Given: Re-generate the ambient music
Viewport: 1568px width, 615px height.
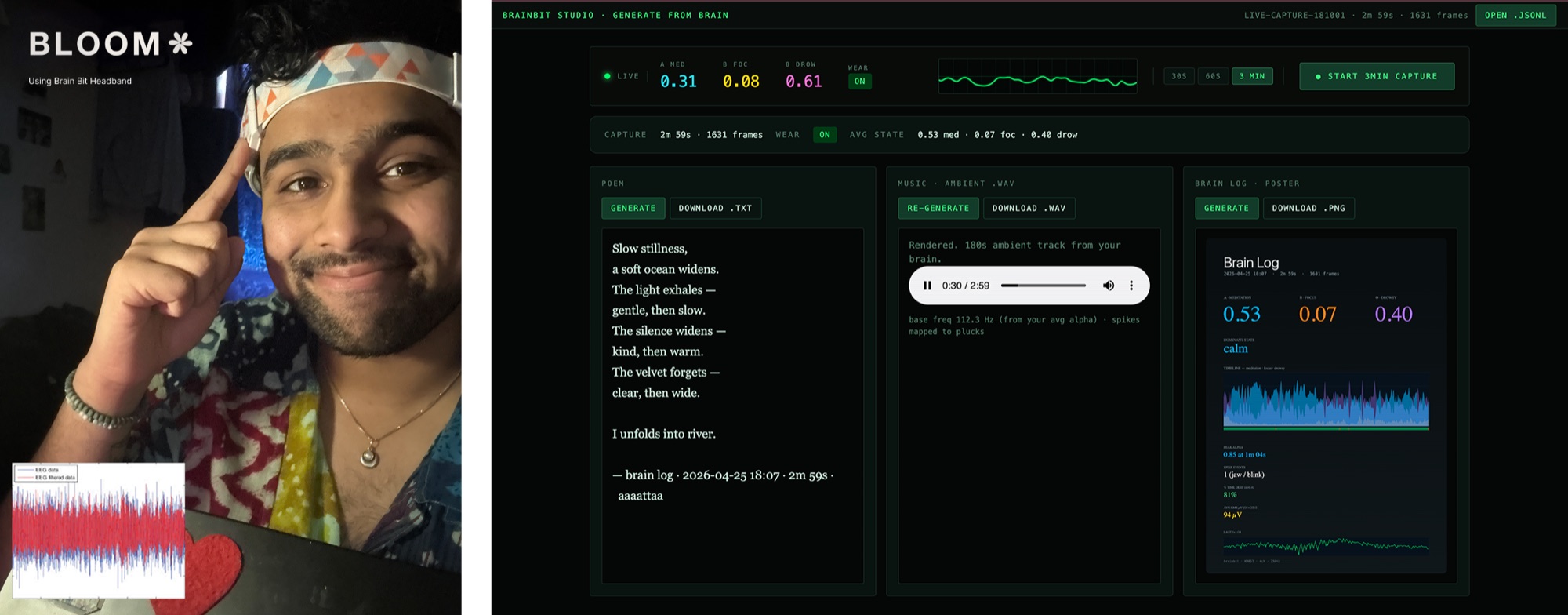Looking at the screenshot, I should point(938,208).
